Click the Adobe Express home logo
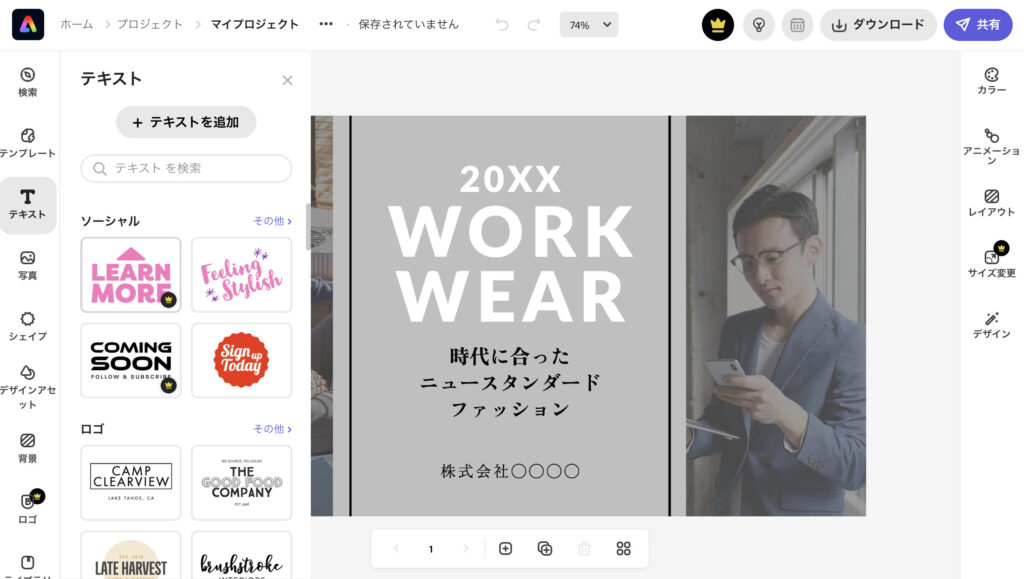The image size is (1024, 579). coord(28,25)
